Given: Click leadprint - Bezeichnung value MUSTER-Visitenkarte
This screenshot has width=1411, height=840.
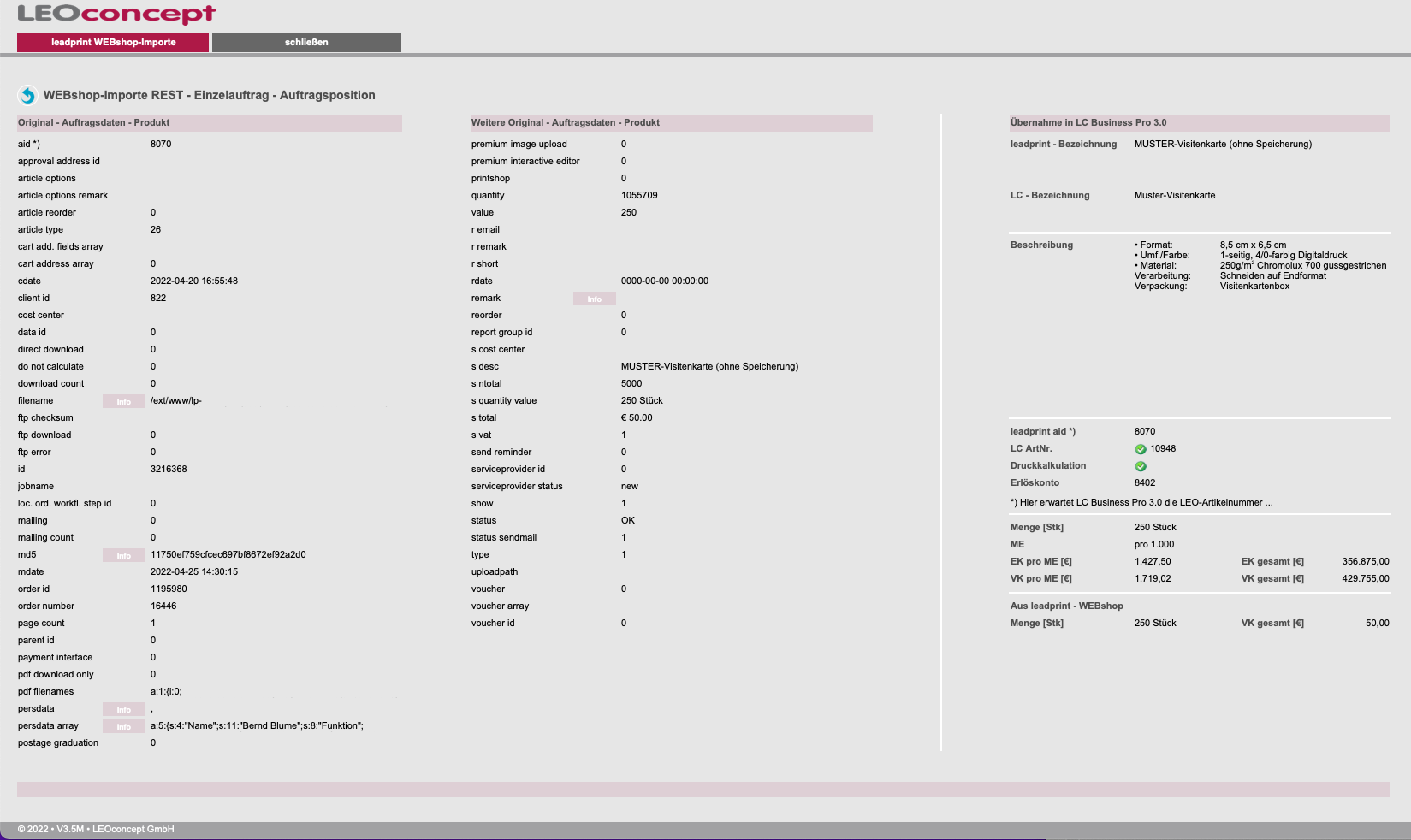Looking at the screenshot, I should click(x=1223, y=144).
